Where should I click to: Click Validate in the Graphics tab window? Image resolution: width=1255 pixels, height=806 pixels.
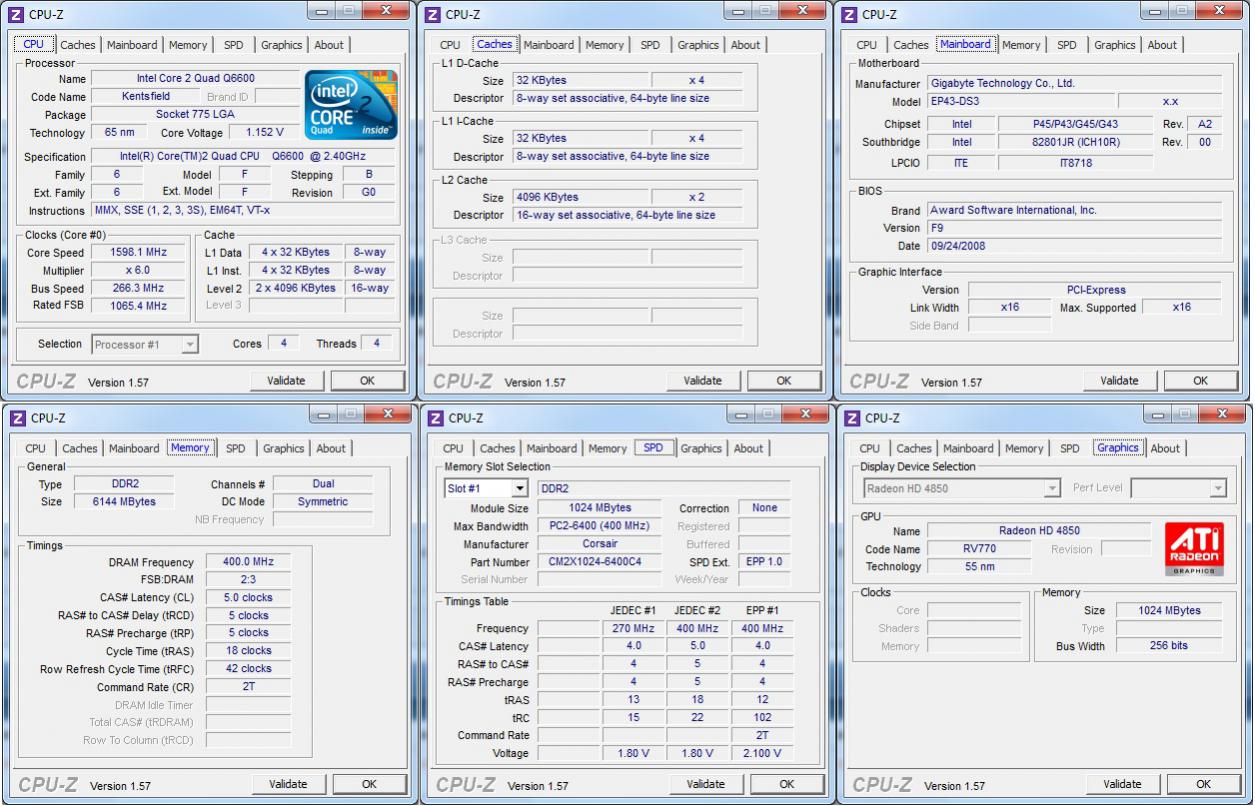1122,784
